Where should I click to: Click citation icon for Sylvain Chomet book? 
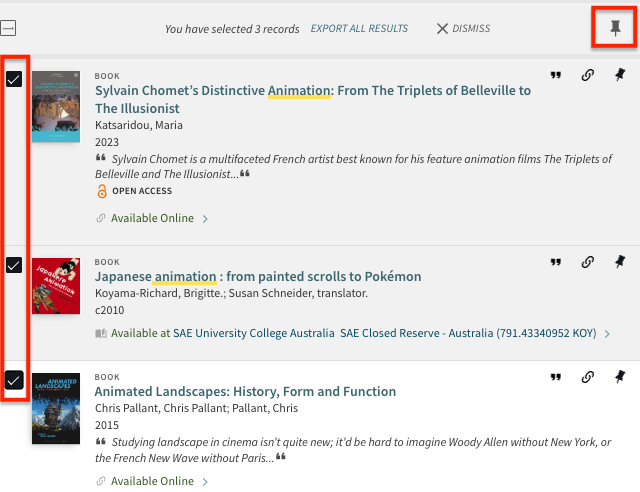556,76
